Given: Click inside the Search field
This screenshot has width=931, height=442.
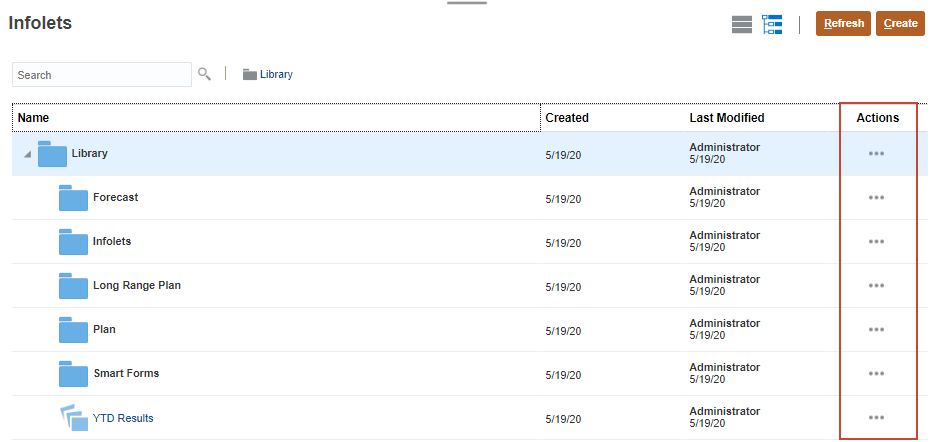Looking at the screenshot, I should pyautogui.click(x=101, y=75).
